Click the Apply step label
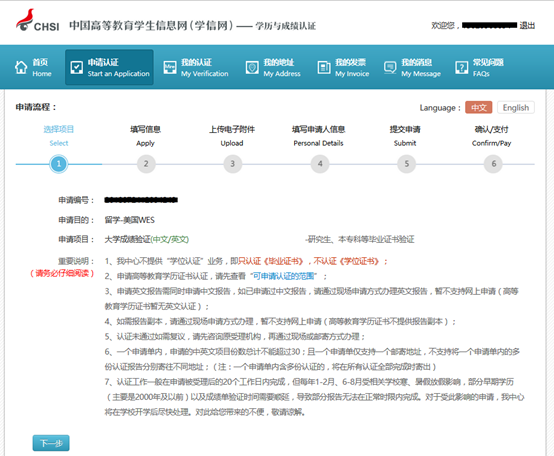The height and width of the screenshot is (456, 554). pyautogui.click(x=145, y=143)
